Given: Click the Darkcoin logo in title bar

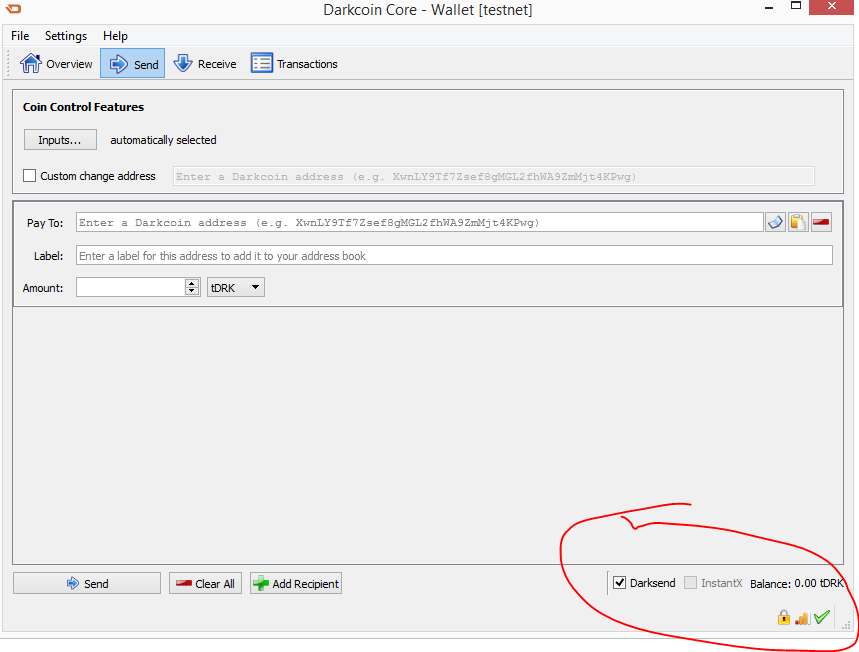Looking at the screenshot, I should [13, 9].
